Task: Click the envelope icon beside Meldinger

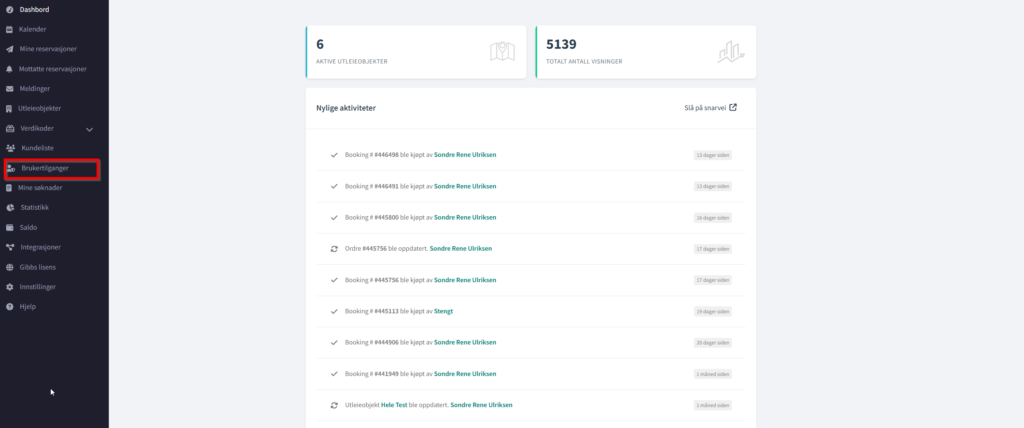Action: (9, 88)
